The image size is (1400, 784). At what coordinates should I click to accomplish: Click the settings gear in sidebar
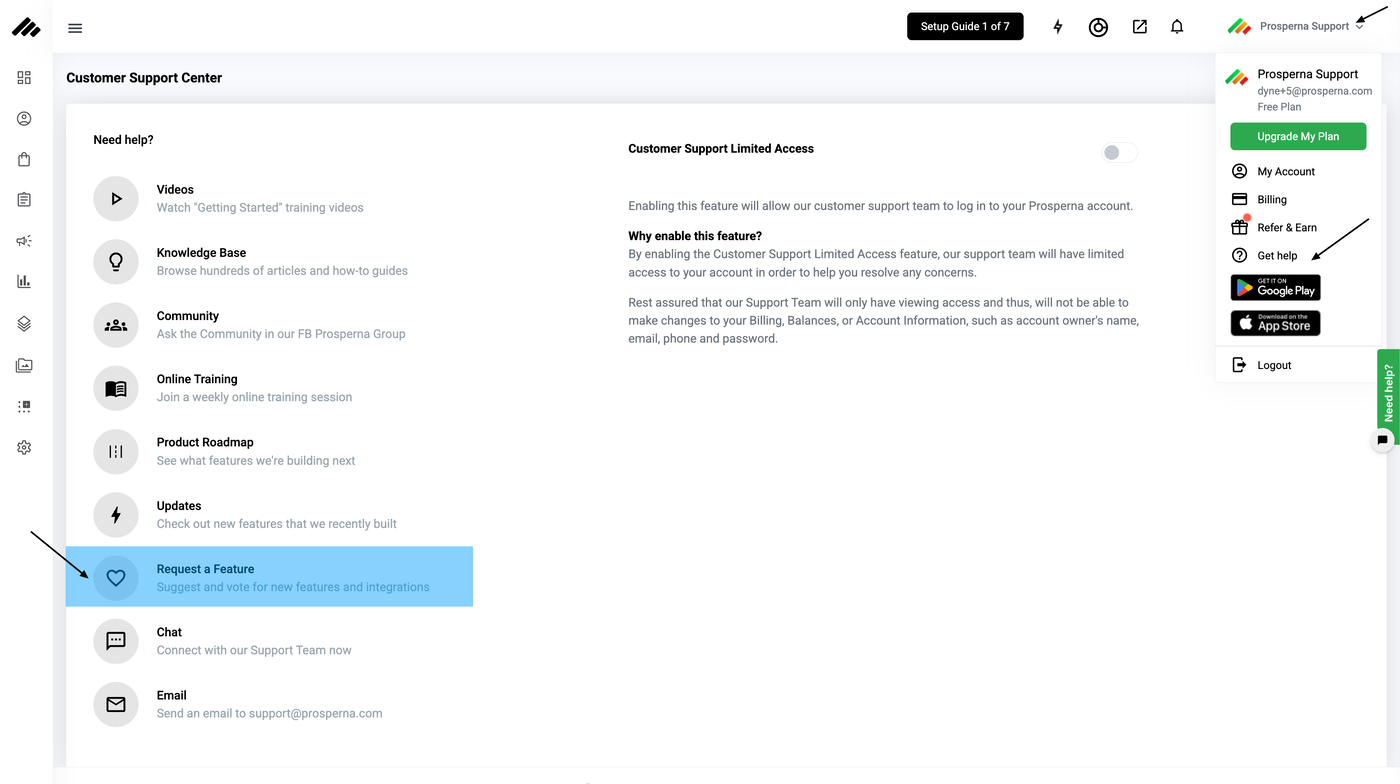(x=24, y=448)
